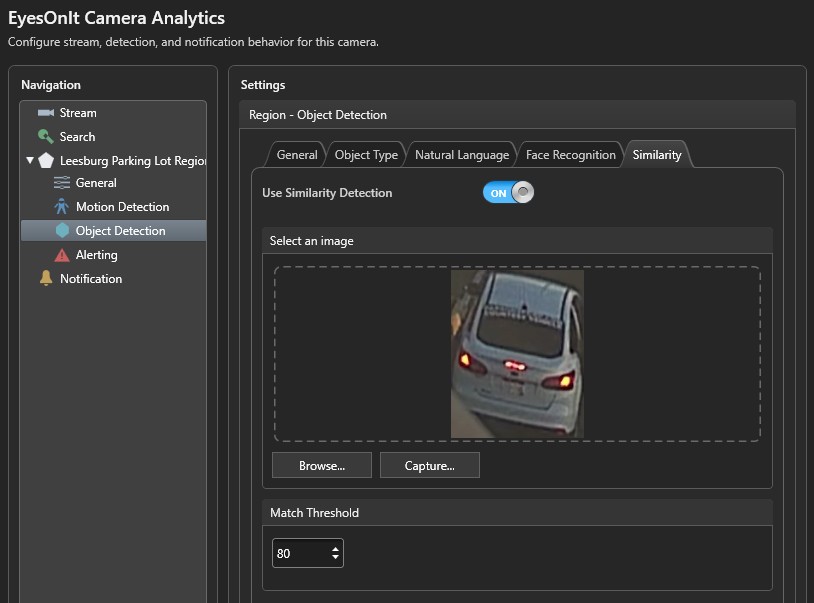Viewport: 814px width, 603px height.
Task: Click the Motion Detection person icon
Action: (61, 207)
